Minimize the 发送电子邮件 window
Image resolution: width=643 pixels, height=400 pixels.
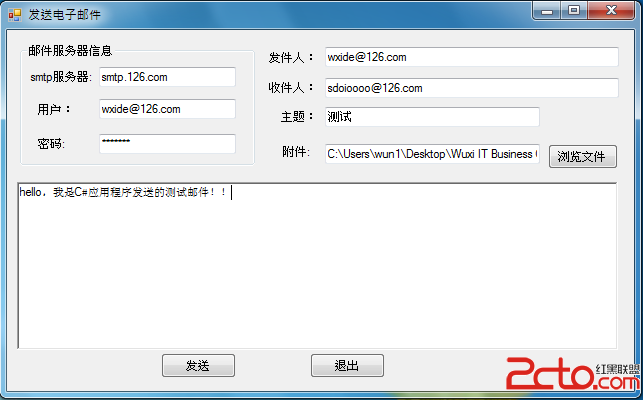(547, 10)
